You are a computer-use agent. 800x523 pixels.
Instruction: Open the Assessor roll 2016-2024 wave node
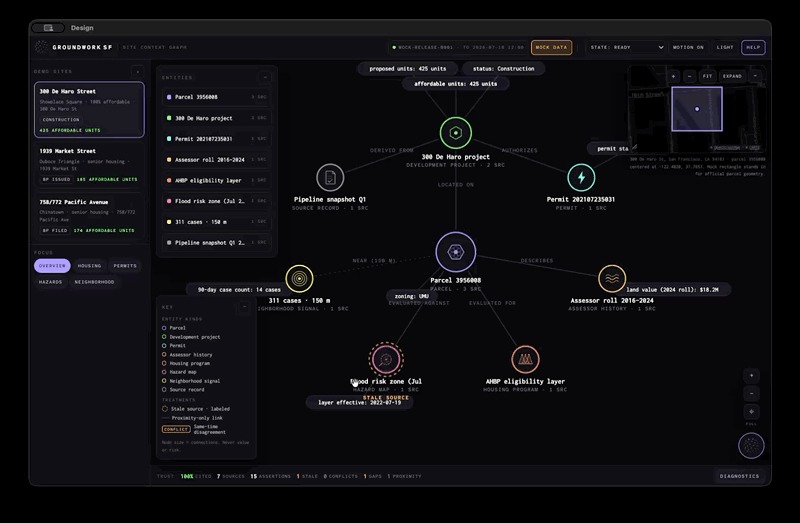click(612, 279)
